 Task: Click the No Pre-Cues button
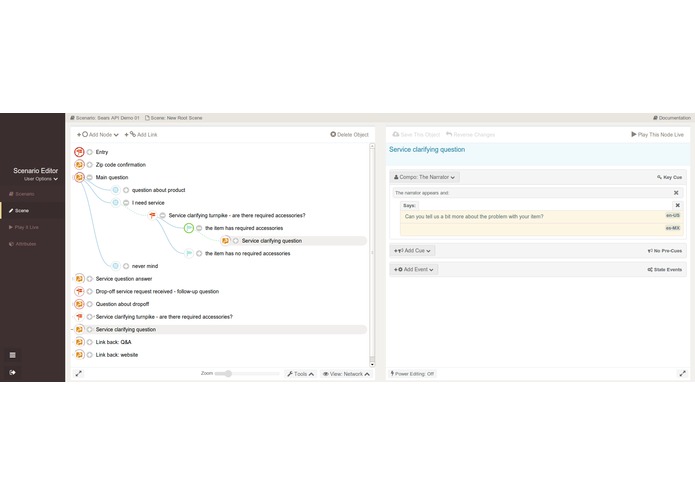coord(664,251)
